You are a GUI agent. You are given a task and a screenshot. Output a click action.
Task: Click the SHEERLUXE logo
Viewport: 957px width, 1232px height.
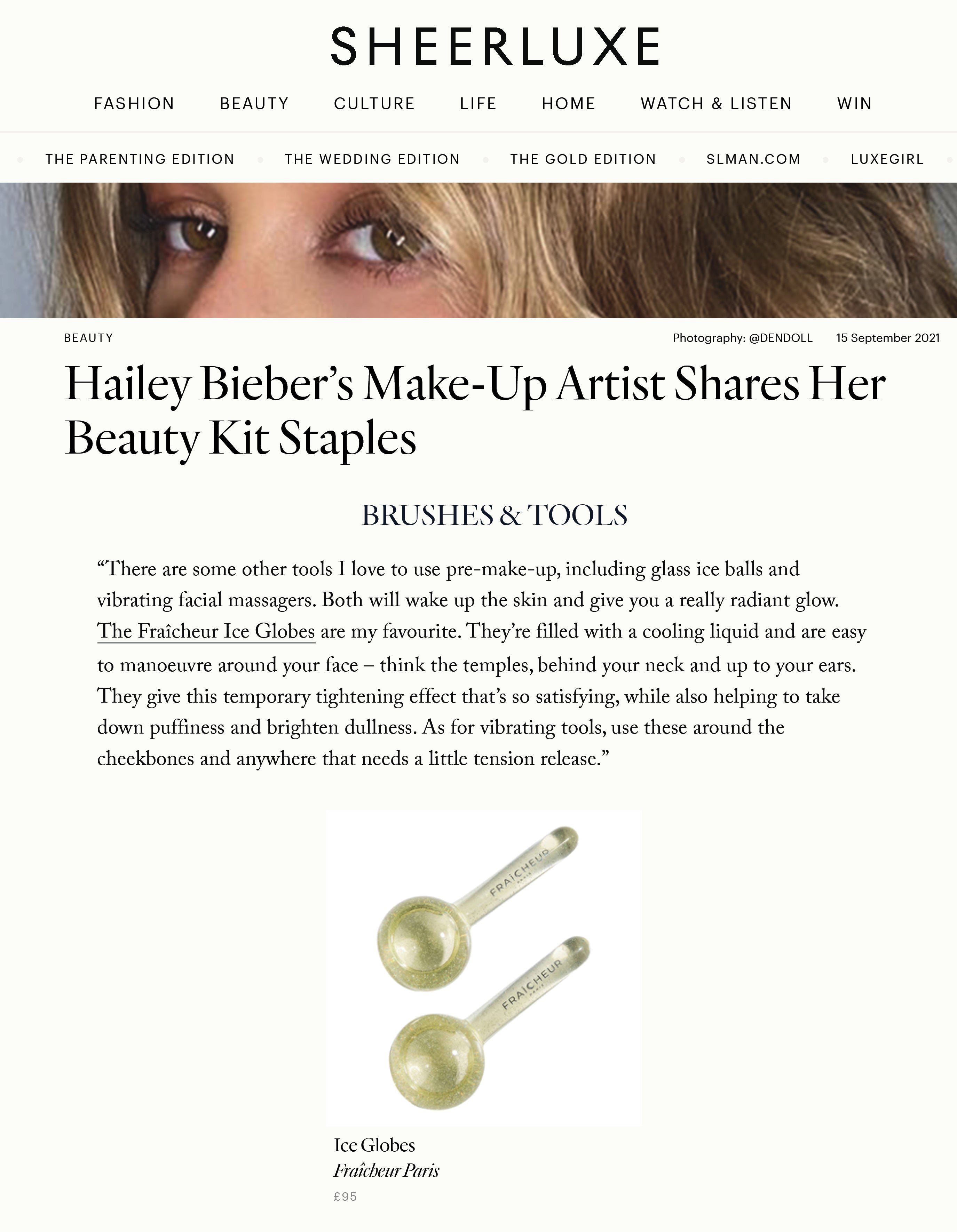[x=495, y=46]
